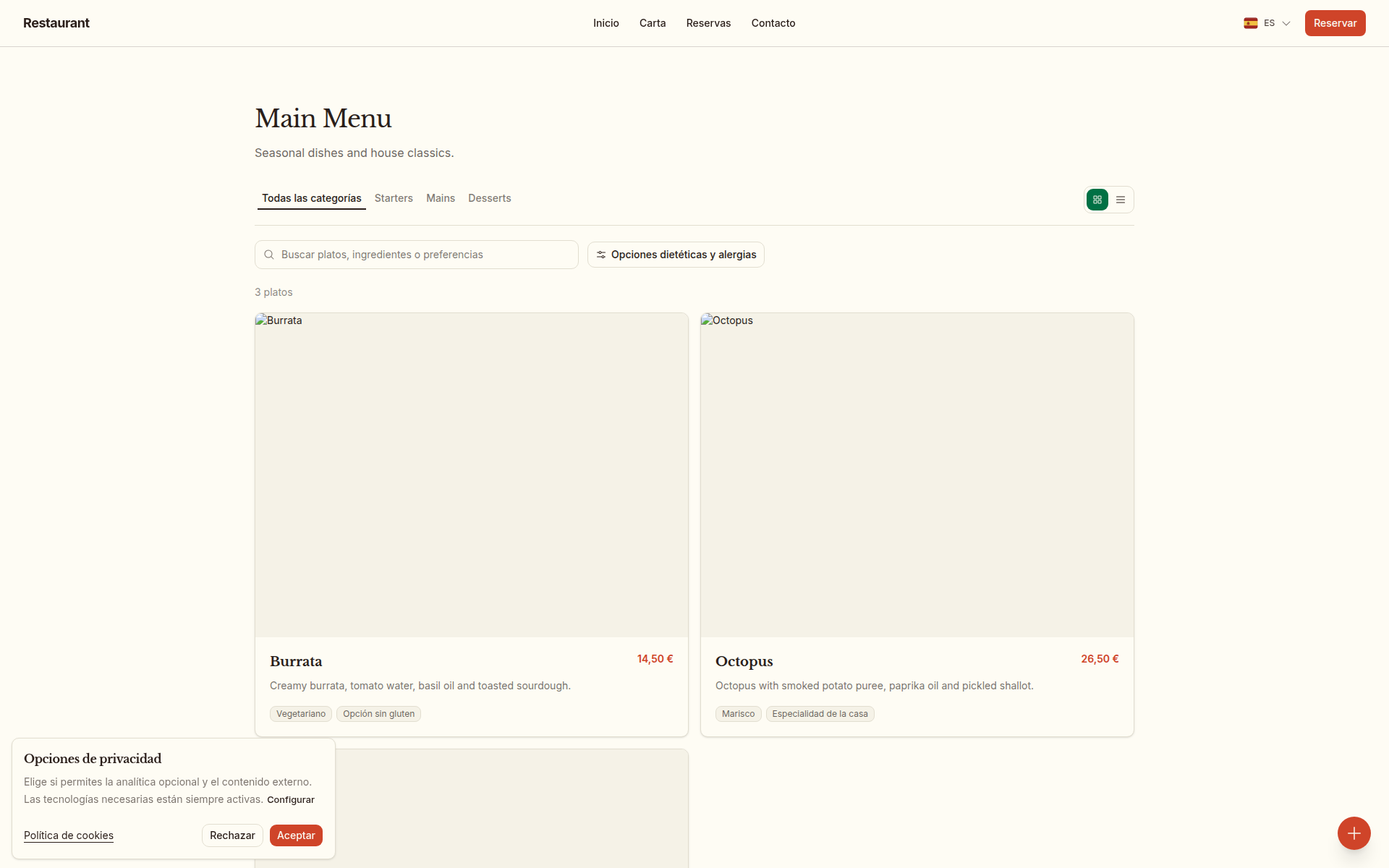The image size is (1389, 868).
Task: Click the Main Menu heading
Action: pyautogui.click(x=323, y=119)
